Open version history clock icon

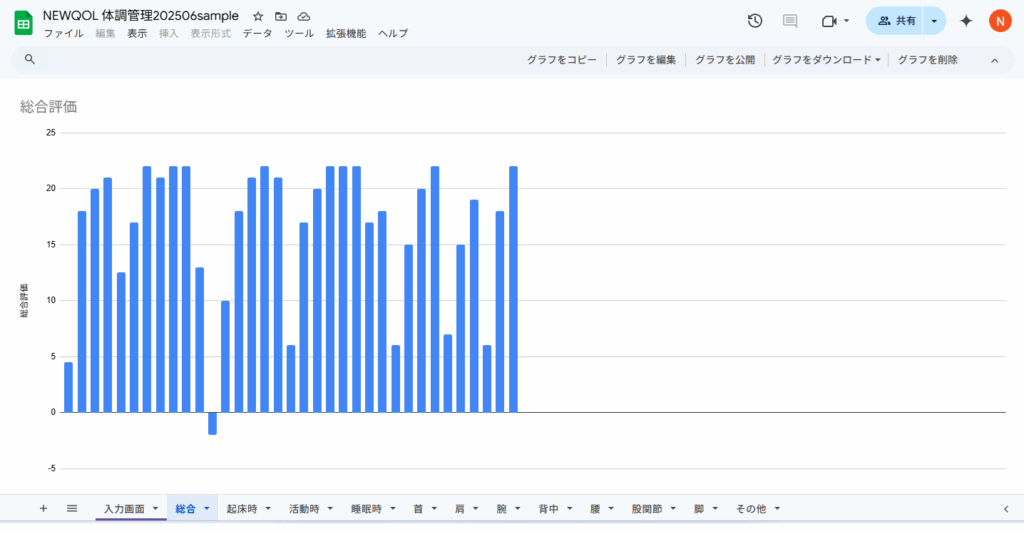755,21
